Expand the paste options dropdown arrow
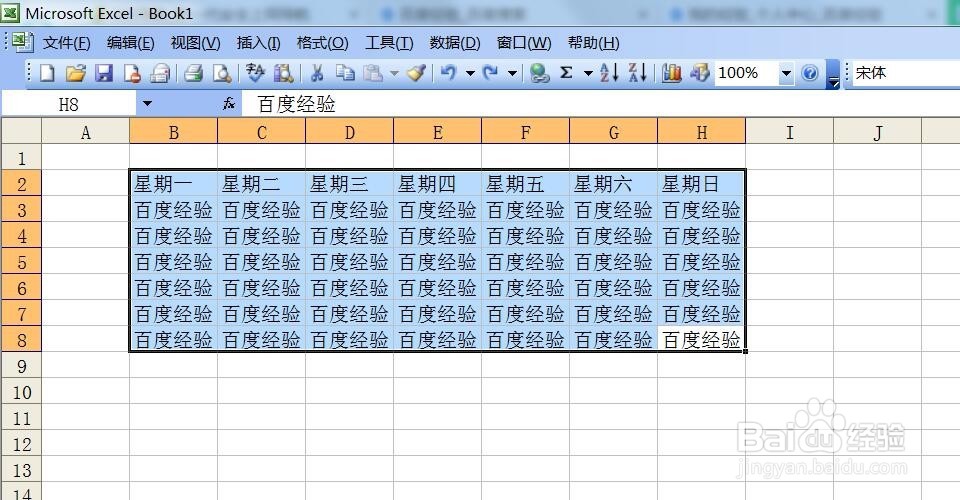This screenshot has width=960, height=500. pos(394,73)
